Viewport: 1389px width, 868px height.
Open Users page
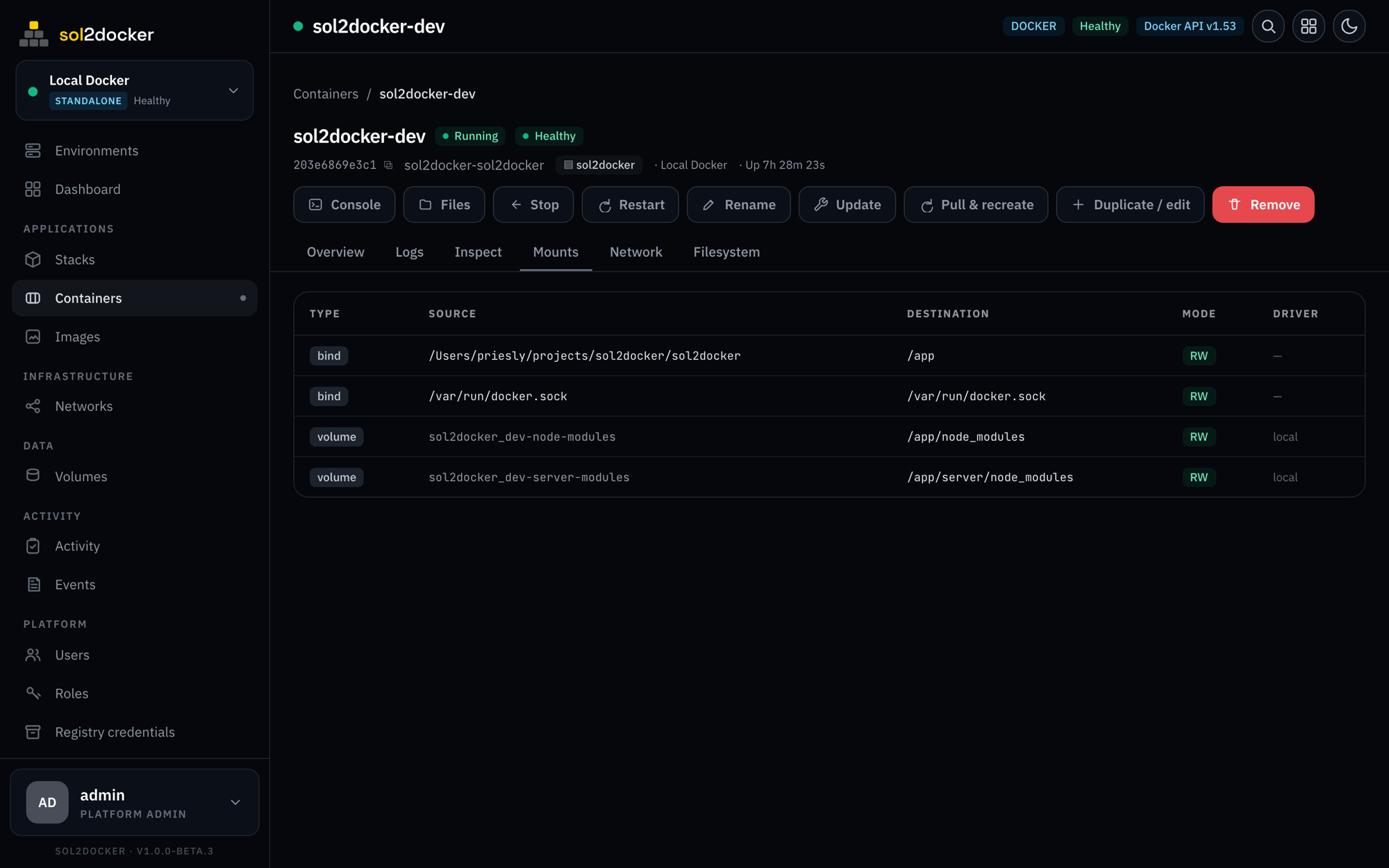click(x=135, y=655)
